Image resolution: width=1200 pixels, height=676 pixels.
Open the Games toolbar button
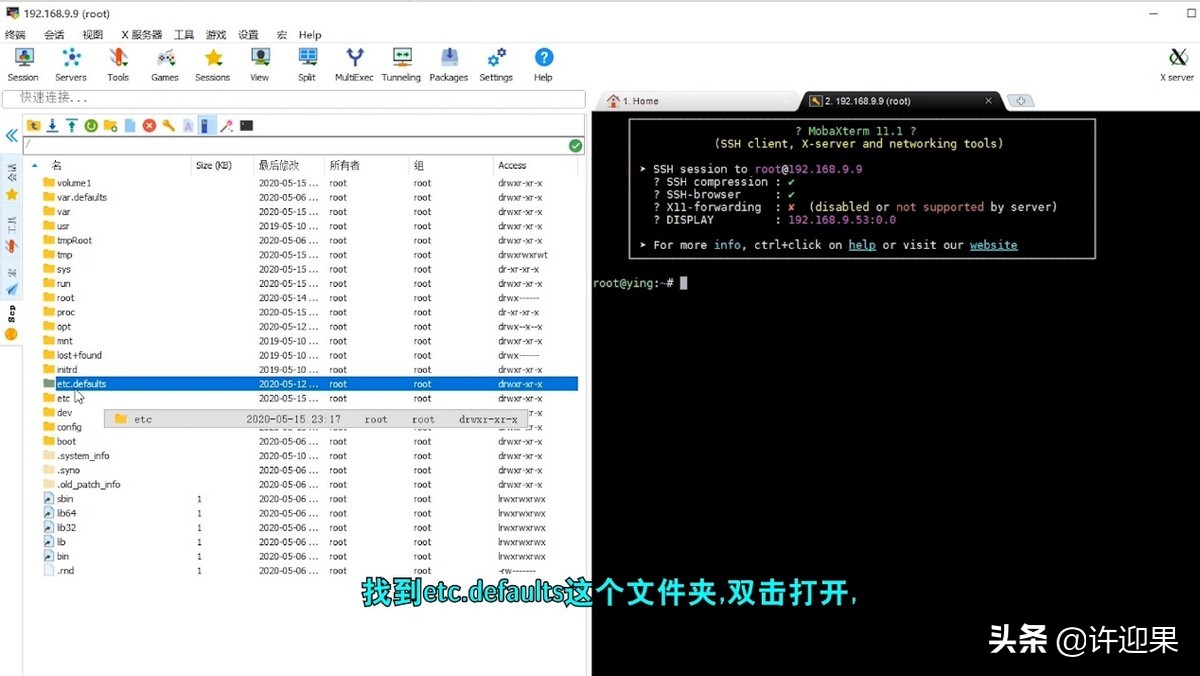click(x=165, y=64)
